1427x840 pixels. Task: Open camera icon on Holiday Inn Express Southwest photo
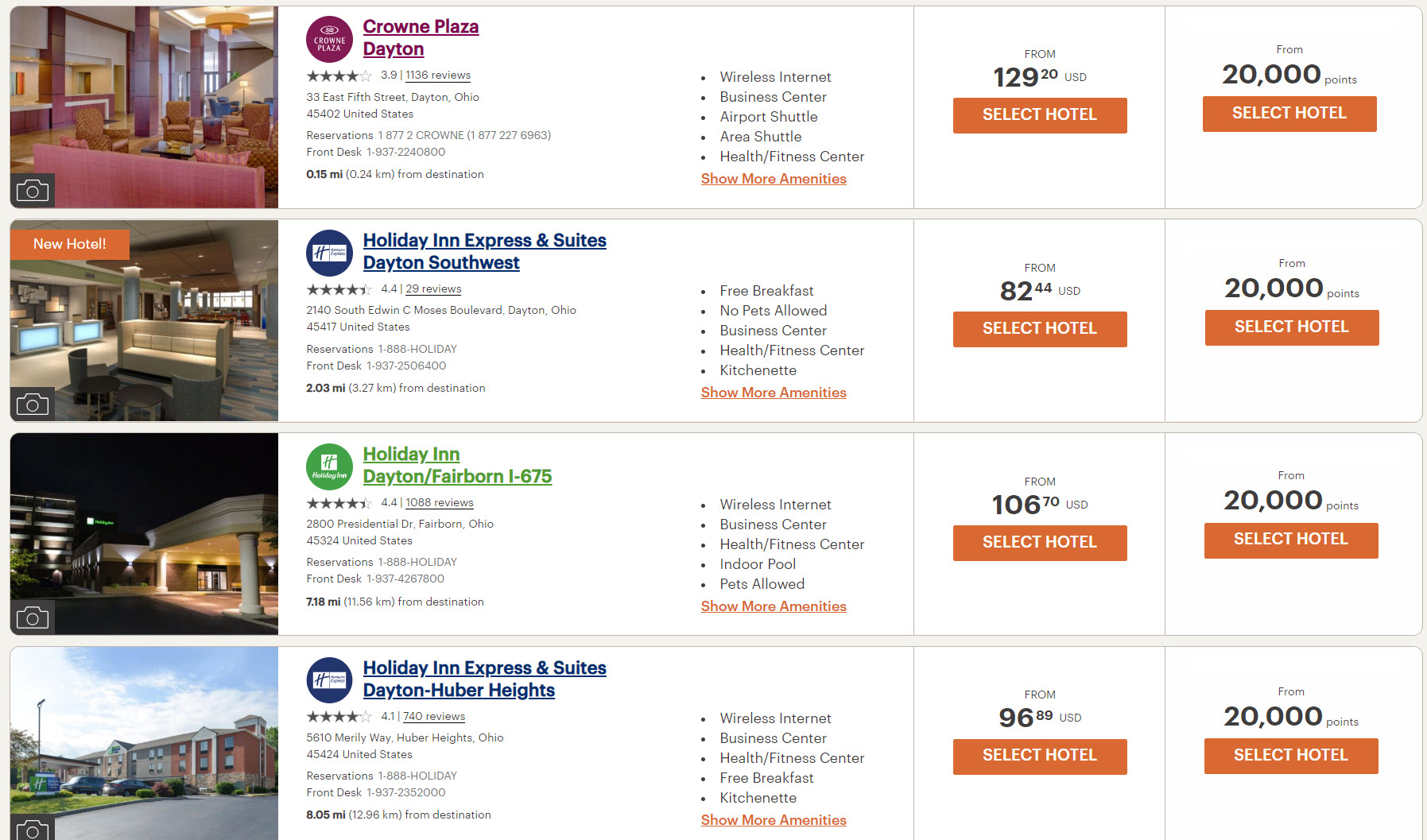point(33,405)
